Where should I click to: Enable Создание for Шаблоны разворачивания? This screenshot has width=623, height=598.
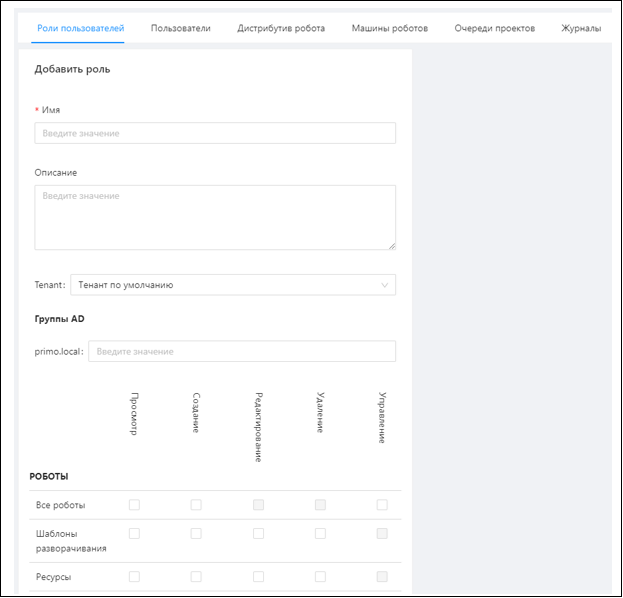pos(196,533)
